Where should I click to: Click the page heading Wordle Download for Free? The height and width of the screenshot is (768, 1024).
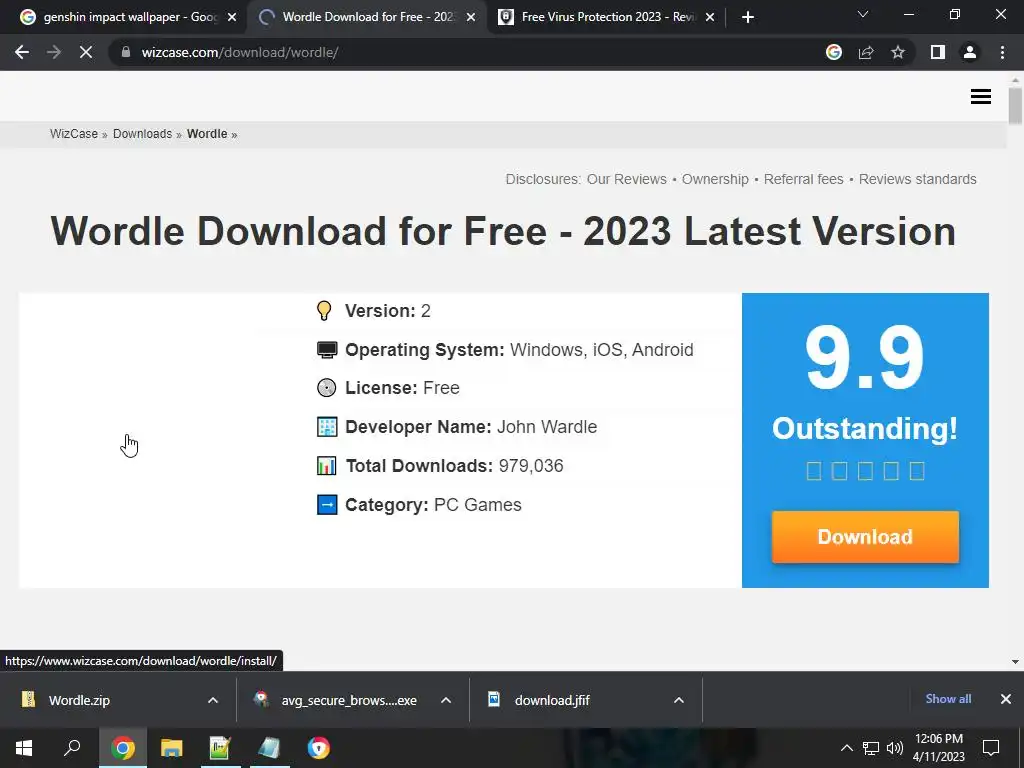point(503,231)
